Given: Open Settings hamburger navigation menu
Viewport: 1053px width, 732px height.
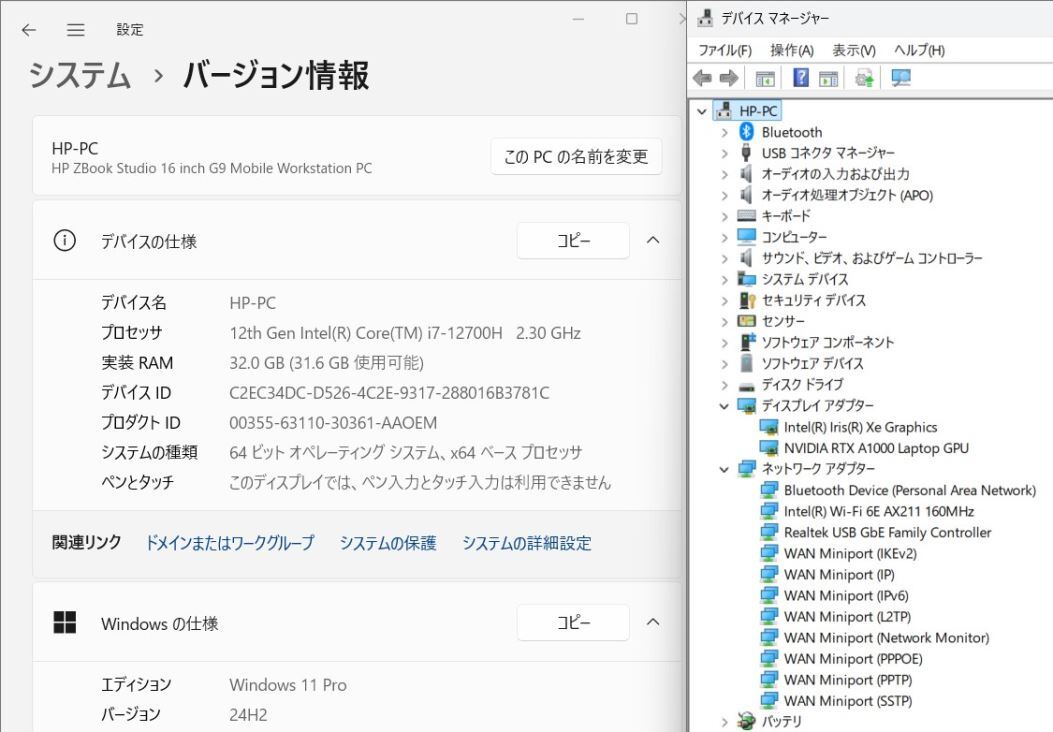Looking at the screenshot, I should click(76, 30).
